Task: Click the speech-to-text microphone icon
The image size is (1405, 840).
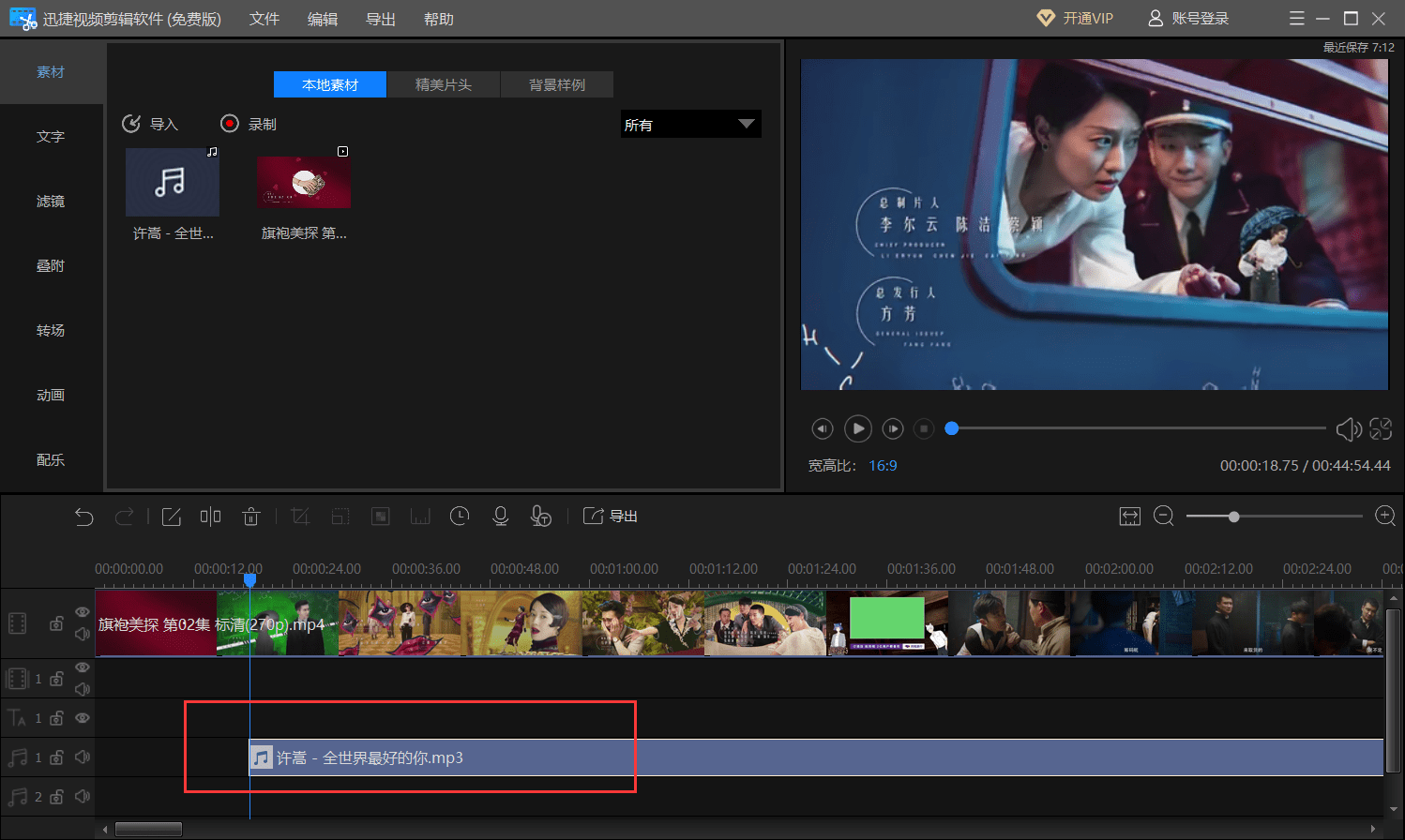Action: pos(541,517)
